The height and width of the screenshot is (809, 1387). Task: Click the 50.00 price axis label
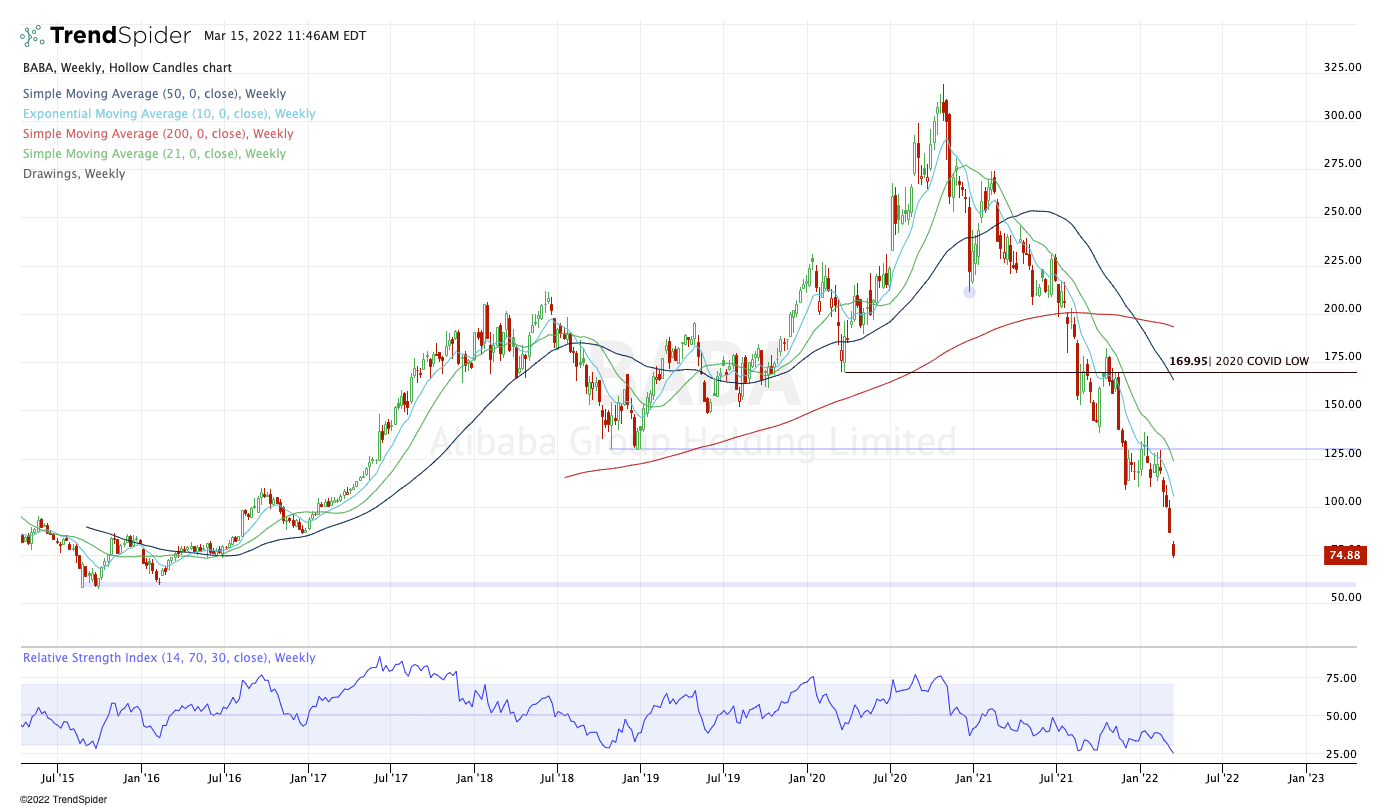coord(1344,597)
